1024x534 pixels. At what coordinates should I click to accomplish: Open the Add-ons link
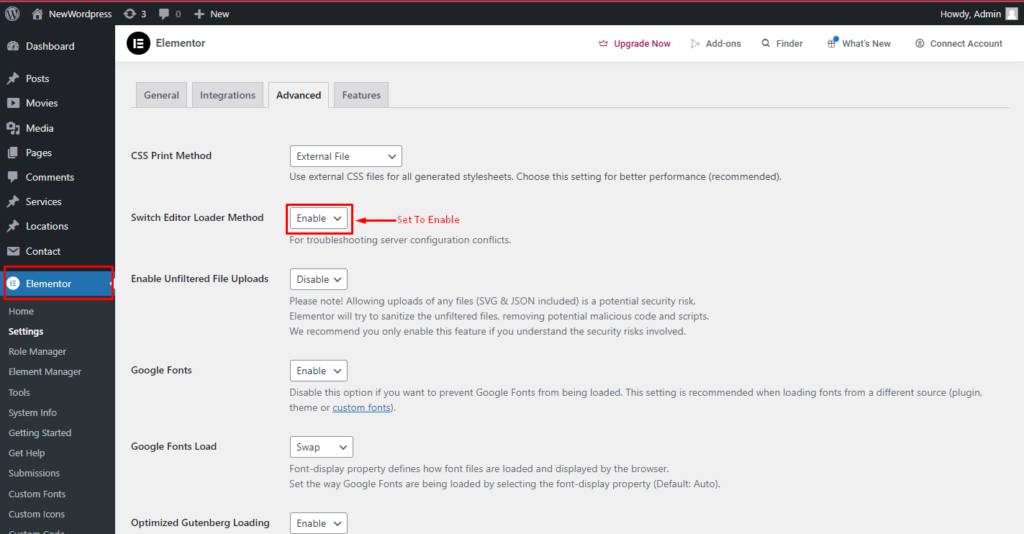coord(723,44)
